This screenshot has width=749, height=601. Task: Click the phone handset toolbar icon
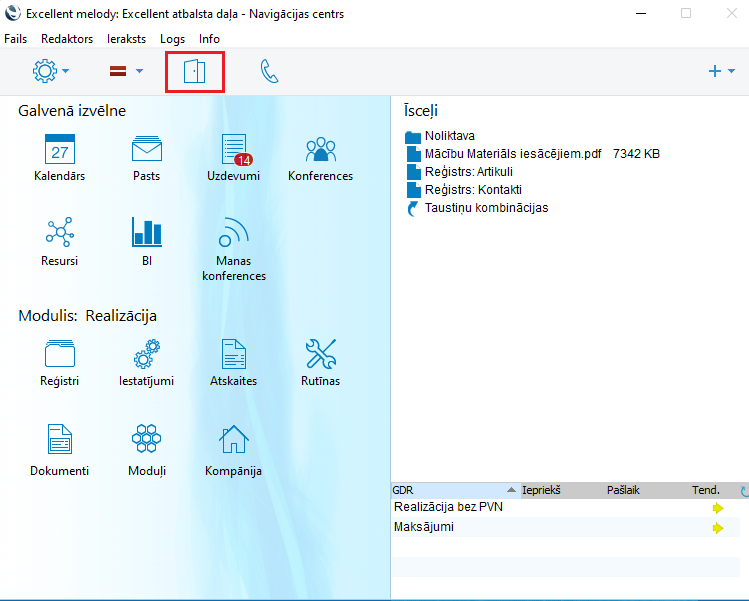click(x=269, y=72)
